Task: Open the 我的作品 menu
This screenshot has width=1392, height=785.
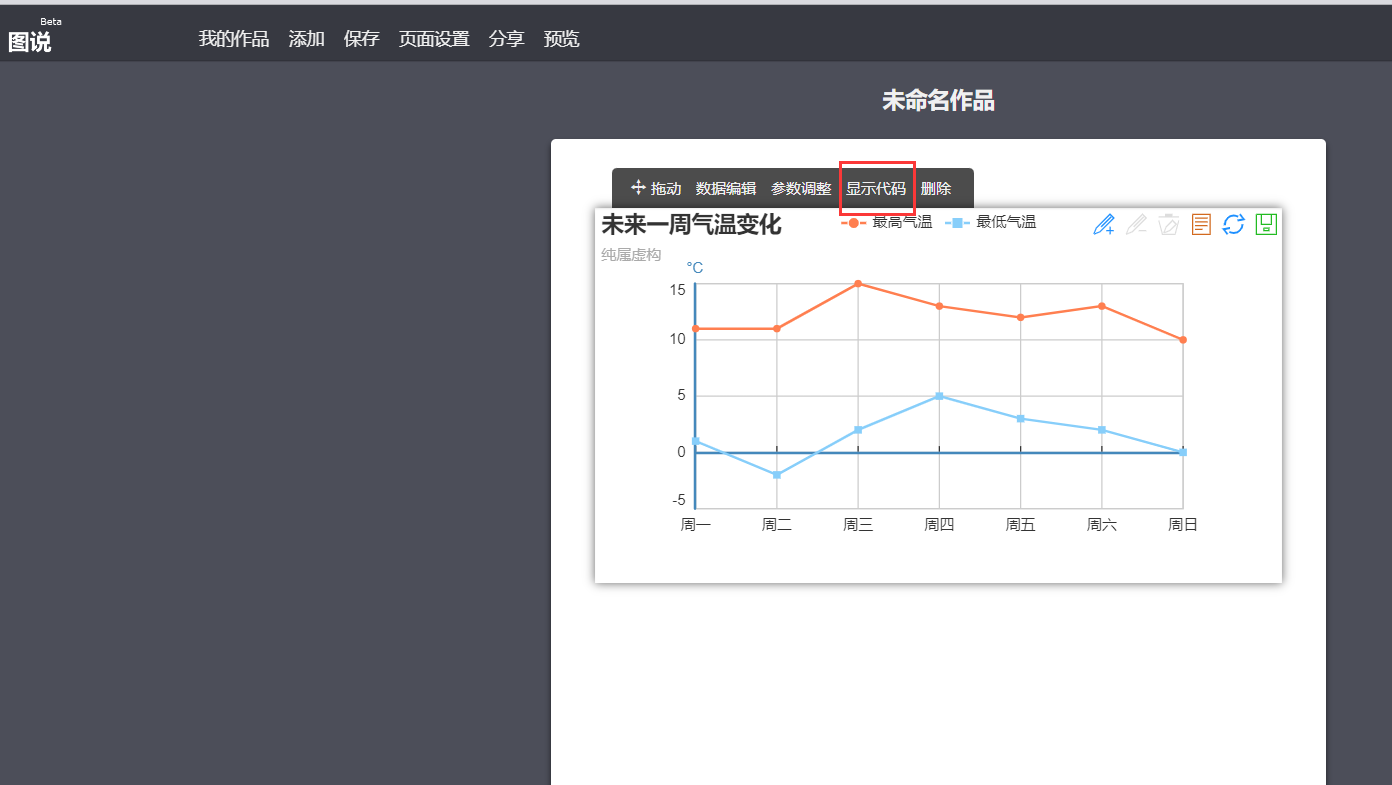Action: [x=233, y=39]
